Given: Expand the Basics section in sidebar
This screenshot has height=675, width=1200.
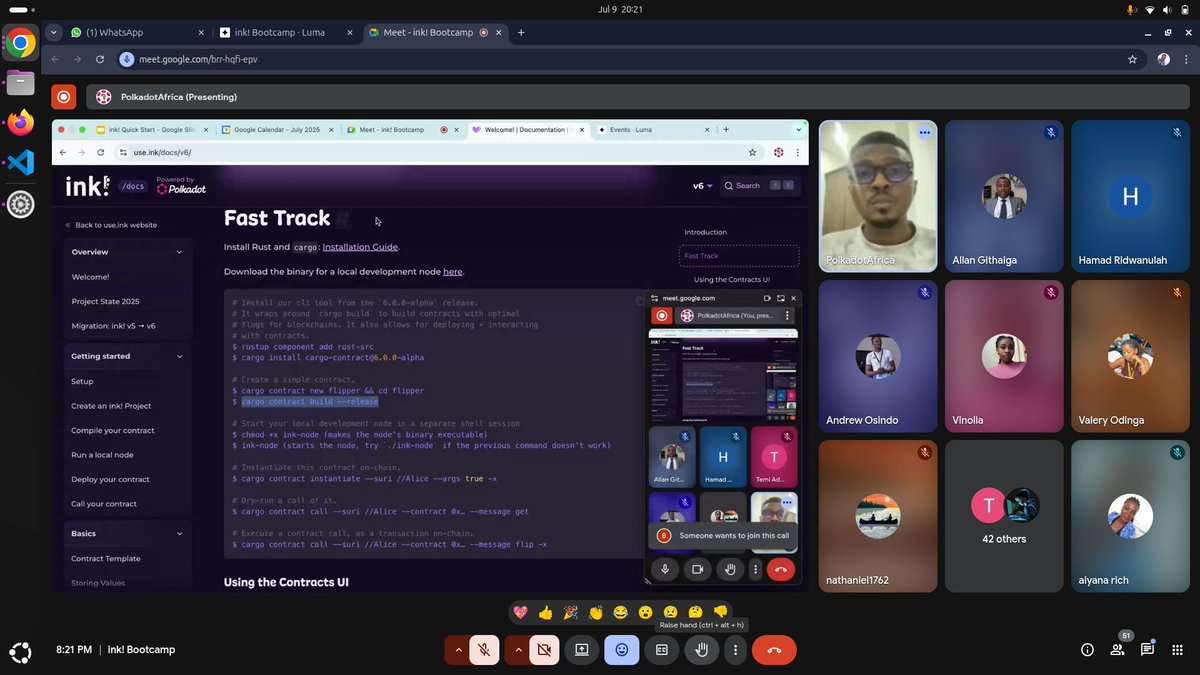Looking at the screenshot, I should pos(180,533).
